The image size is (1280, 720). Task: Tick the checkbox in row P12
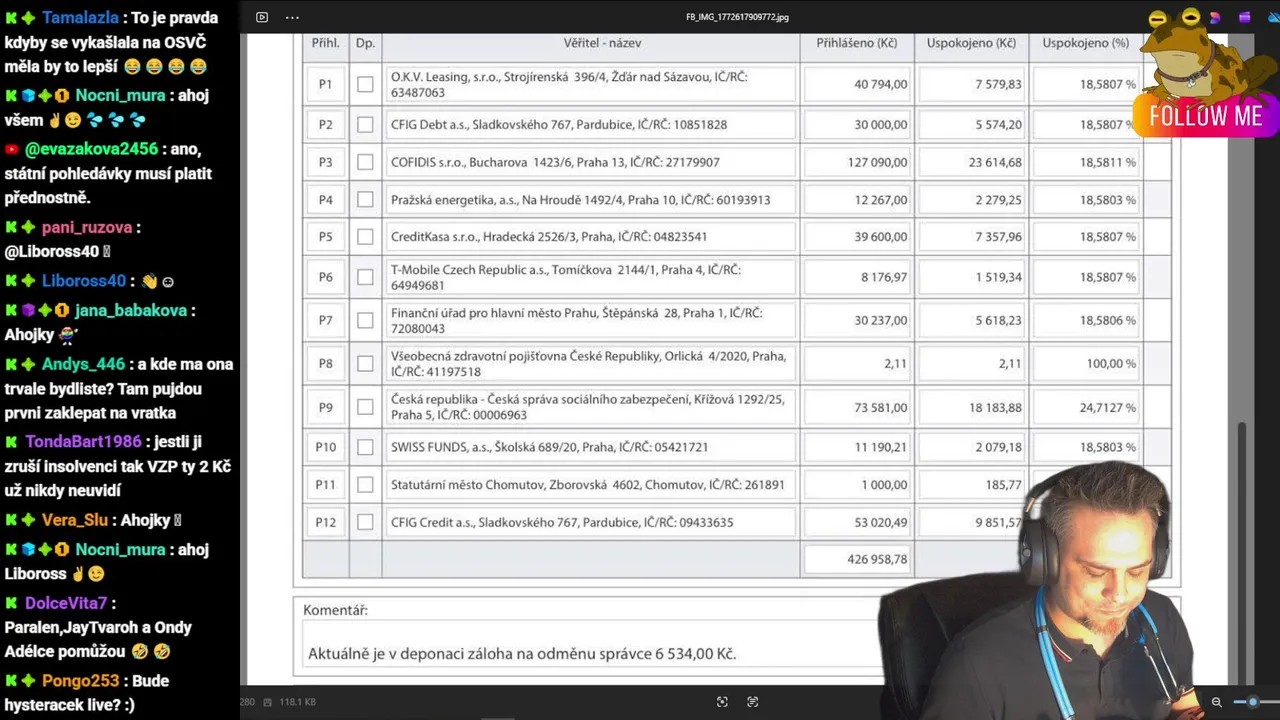pos(365,522)
